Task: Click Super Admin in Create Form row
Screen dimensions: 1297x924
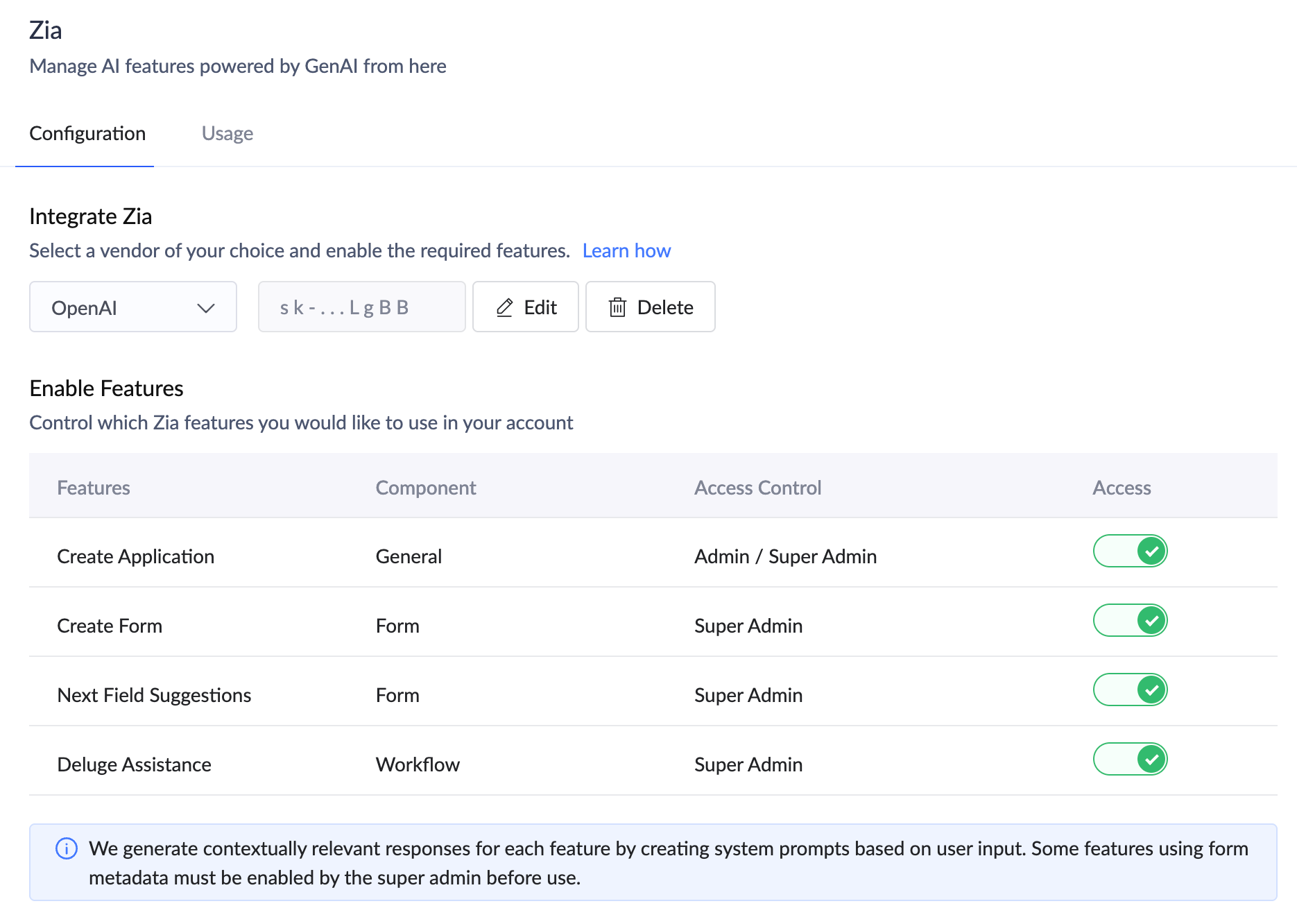Action: click(748, 626)
